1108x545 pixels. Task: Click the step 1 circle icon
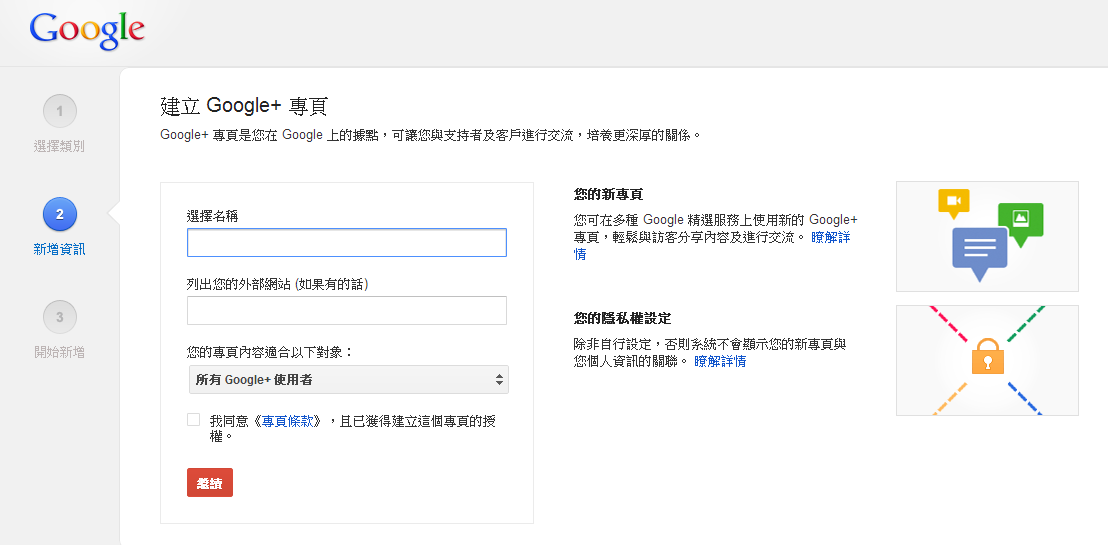click(60, 111)
